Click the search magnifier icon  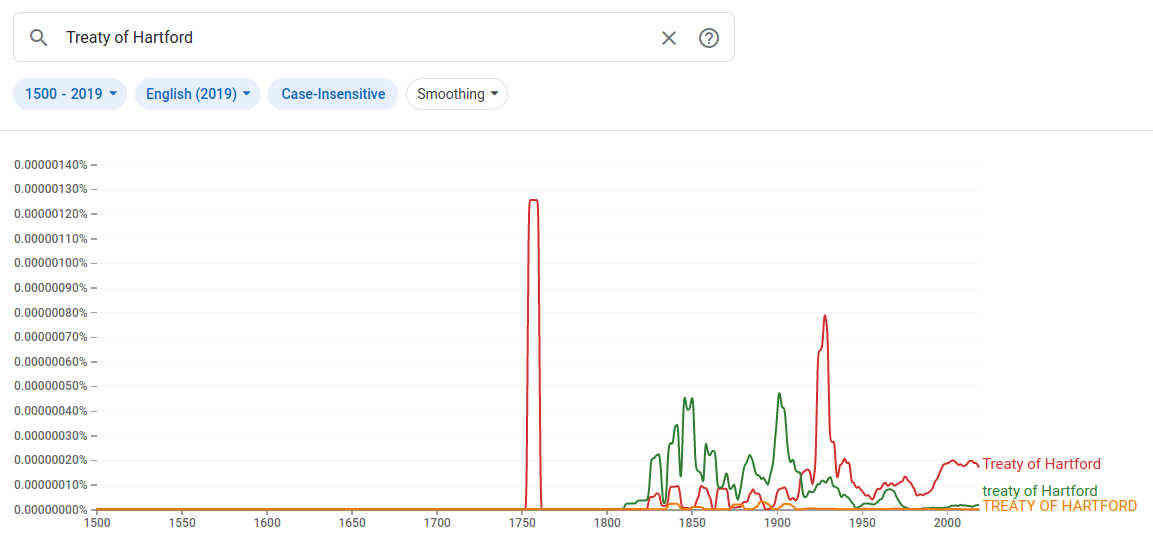(39, 38)
